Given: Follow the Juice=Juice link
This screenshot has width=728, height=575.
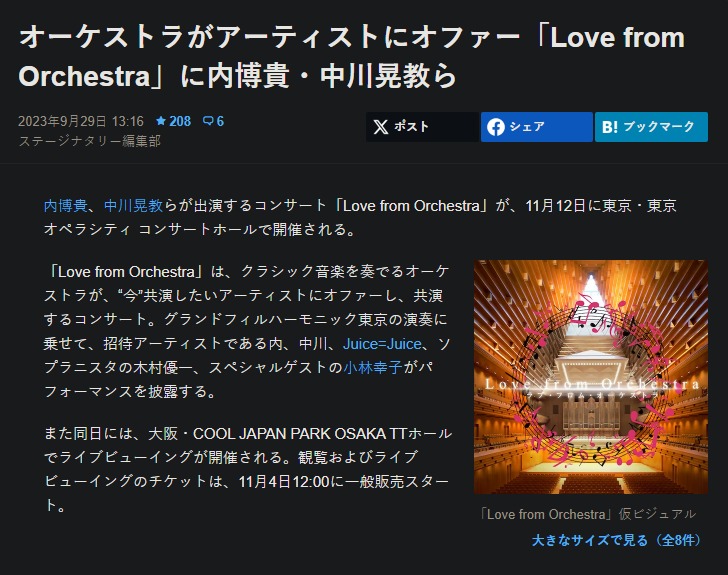Looking at the screenshot, I should [382, 344].
